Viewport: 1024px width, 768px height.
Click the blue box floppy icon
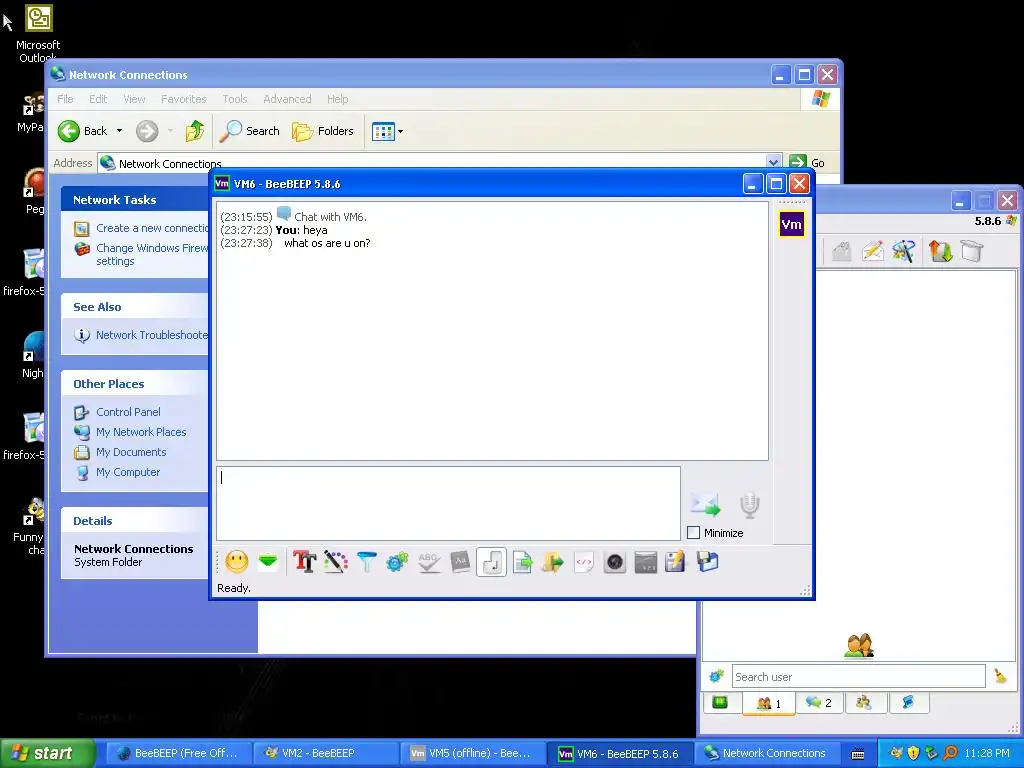tap(707, 562)
